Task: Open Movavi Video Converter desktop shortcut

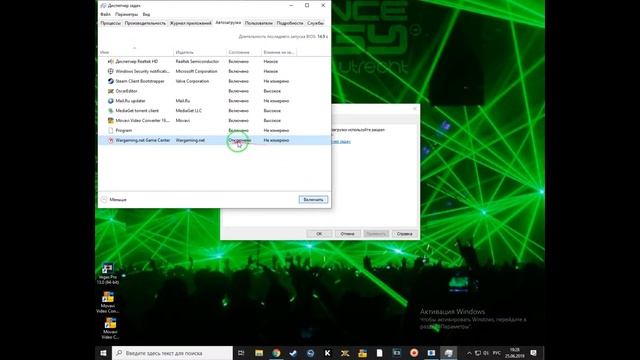Action: click(108, 302)
